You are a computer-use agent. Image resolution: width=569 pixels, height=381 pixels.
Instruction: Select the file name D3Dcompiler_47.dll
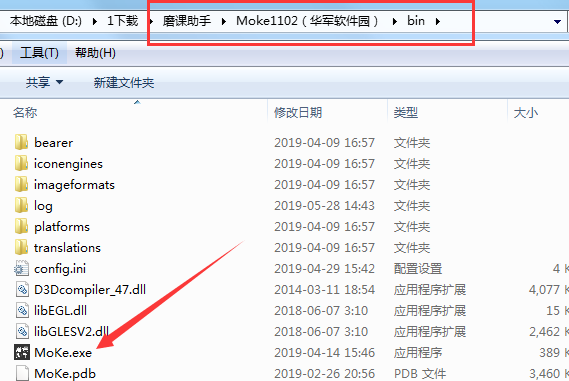(x=90, y=290)
